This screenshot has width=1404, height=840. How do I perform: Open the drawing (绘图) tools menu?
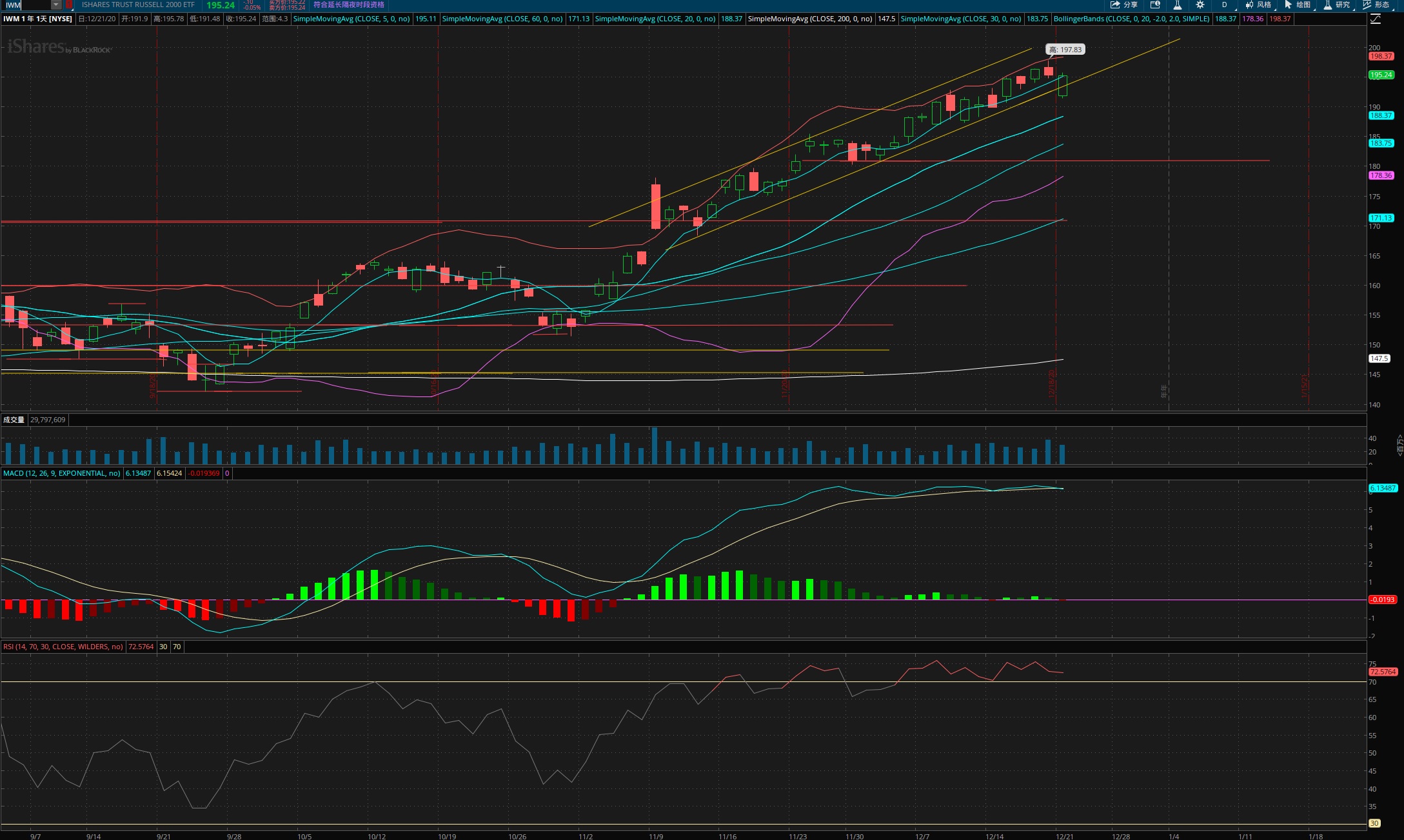pyautogui.click(x=1298, y=5)
